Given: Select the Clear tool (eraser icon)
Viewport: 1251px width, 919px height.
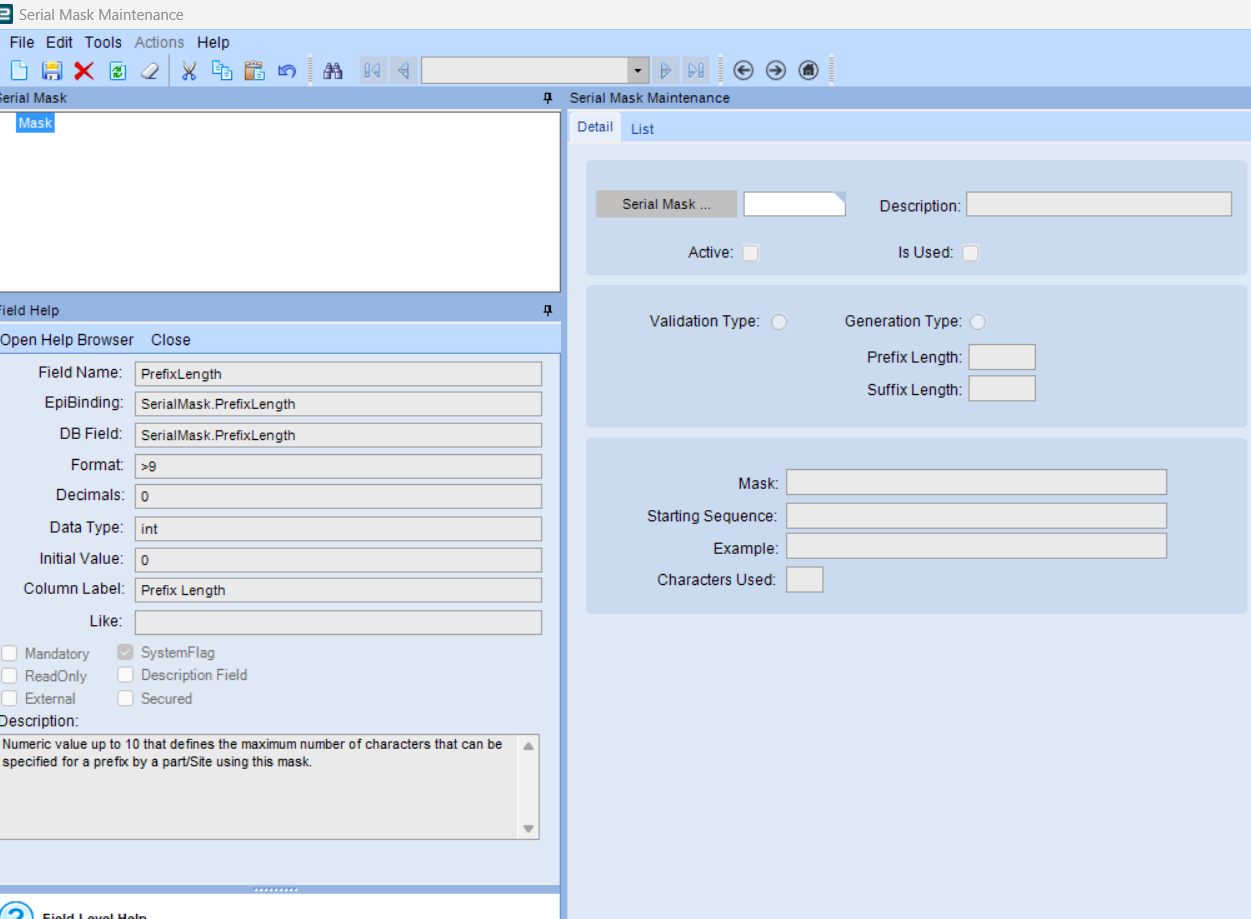Looking at the screenshot, I should pos(150,70).
